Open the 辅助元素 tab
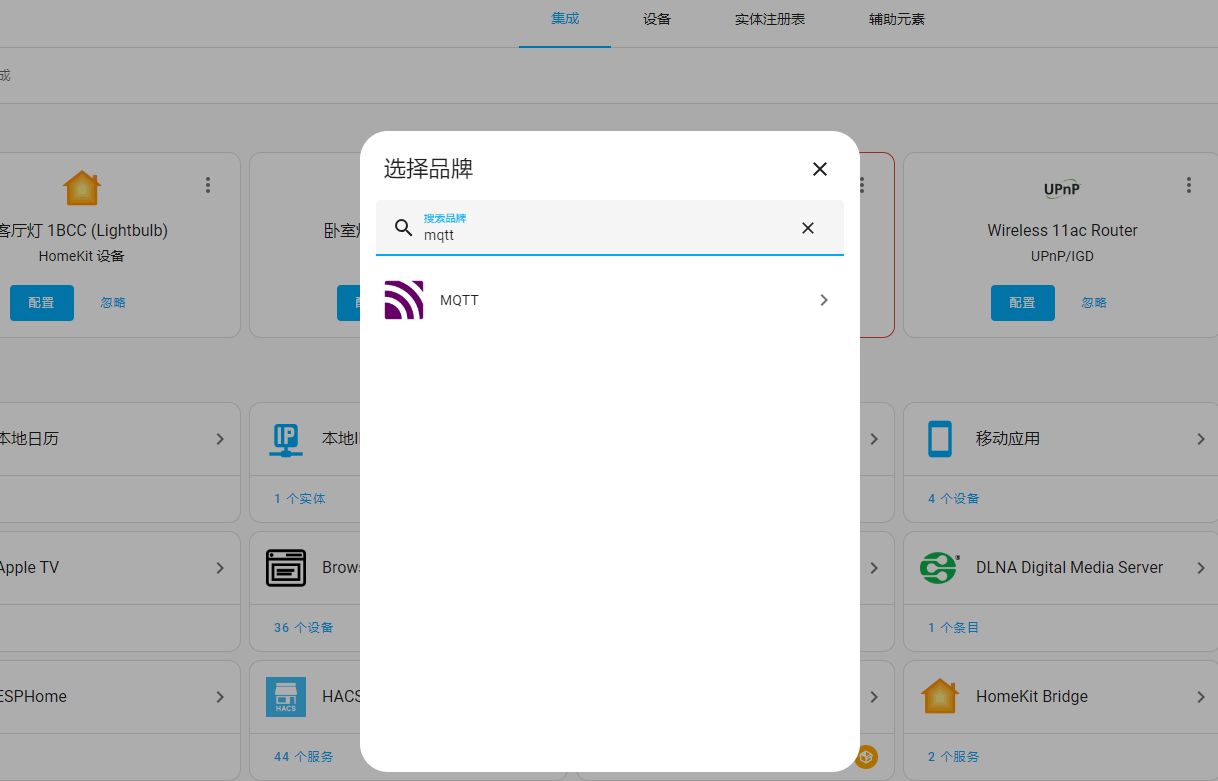Screen dimensions: 1218x781 pos(897,20)
